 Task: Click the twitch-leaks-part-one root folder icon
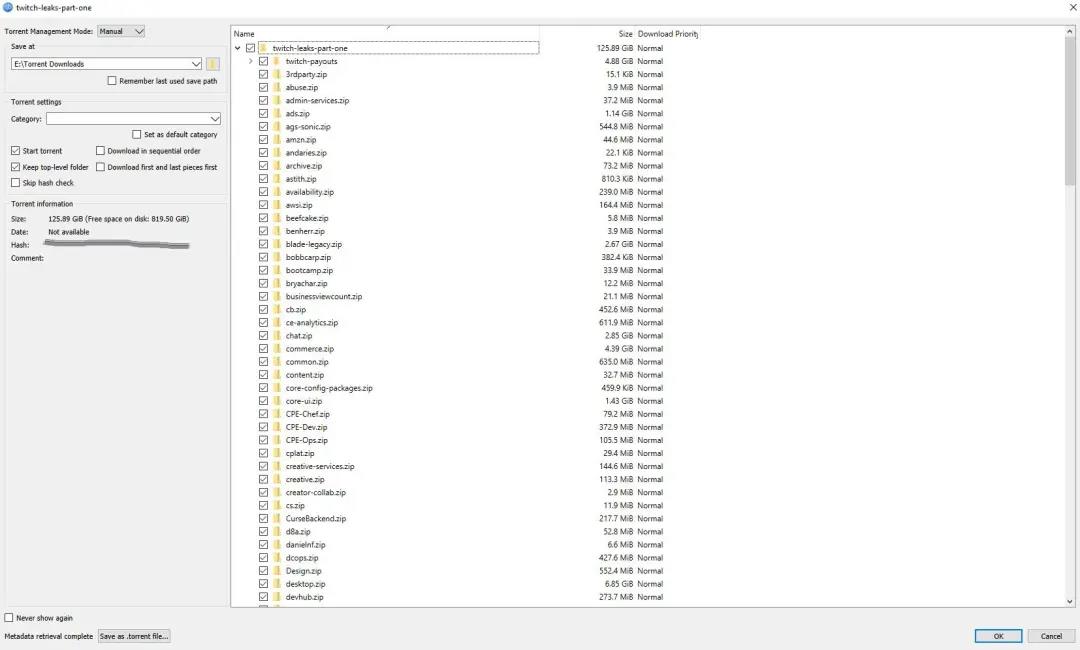264,48
